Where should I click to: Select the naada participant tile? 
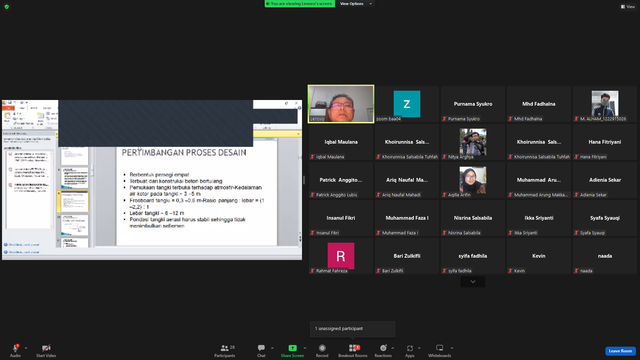pos(605,256)
